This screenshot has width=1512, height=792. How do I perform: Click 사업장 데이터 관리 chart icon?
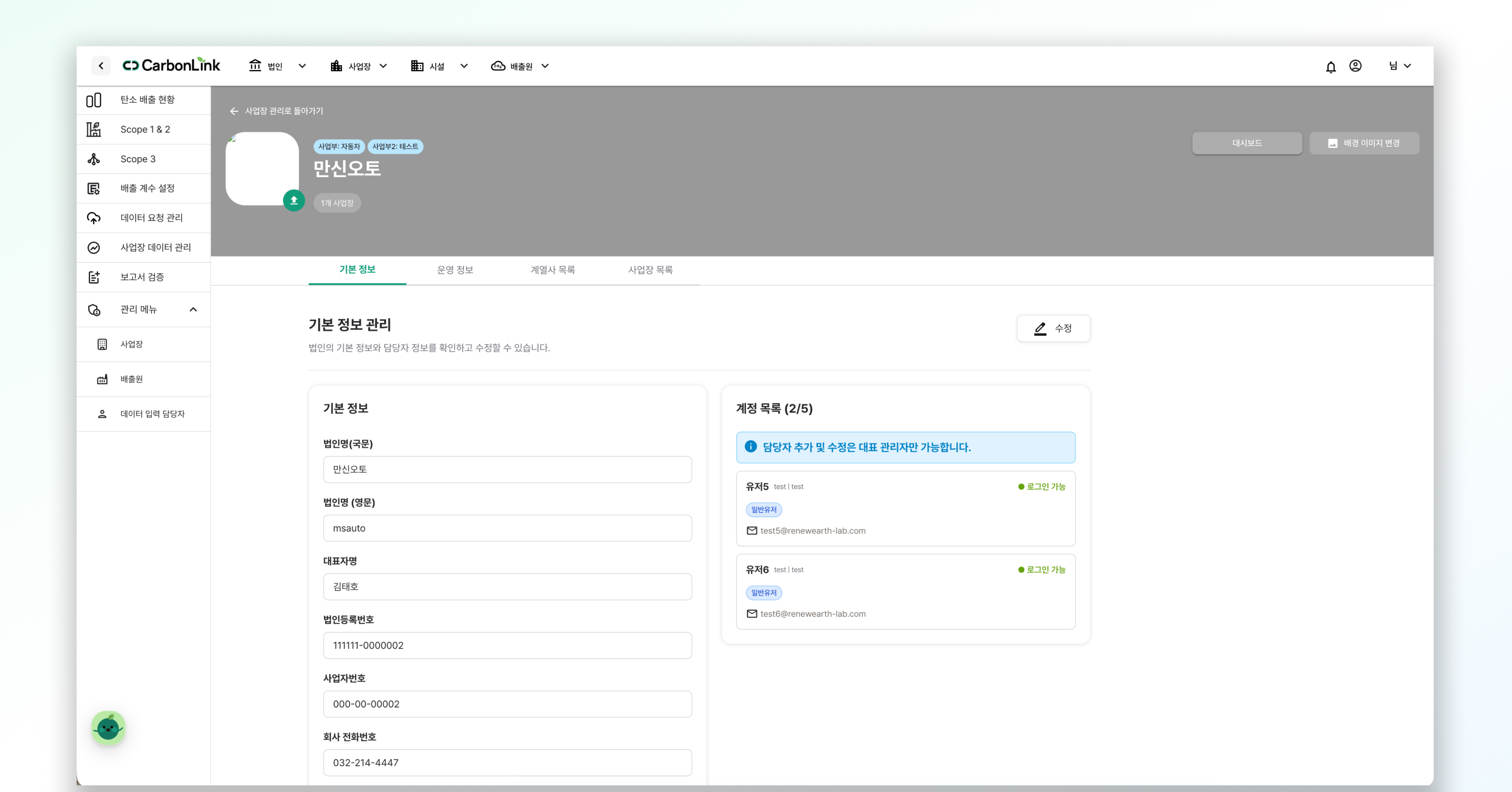[94, 248]
